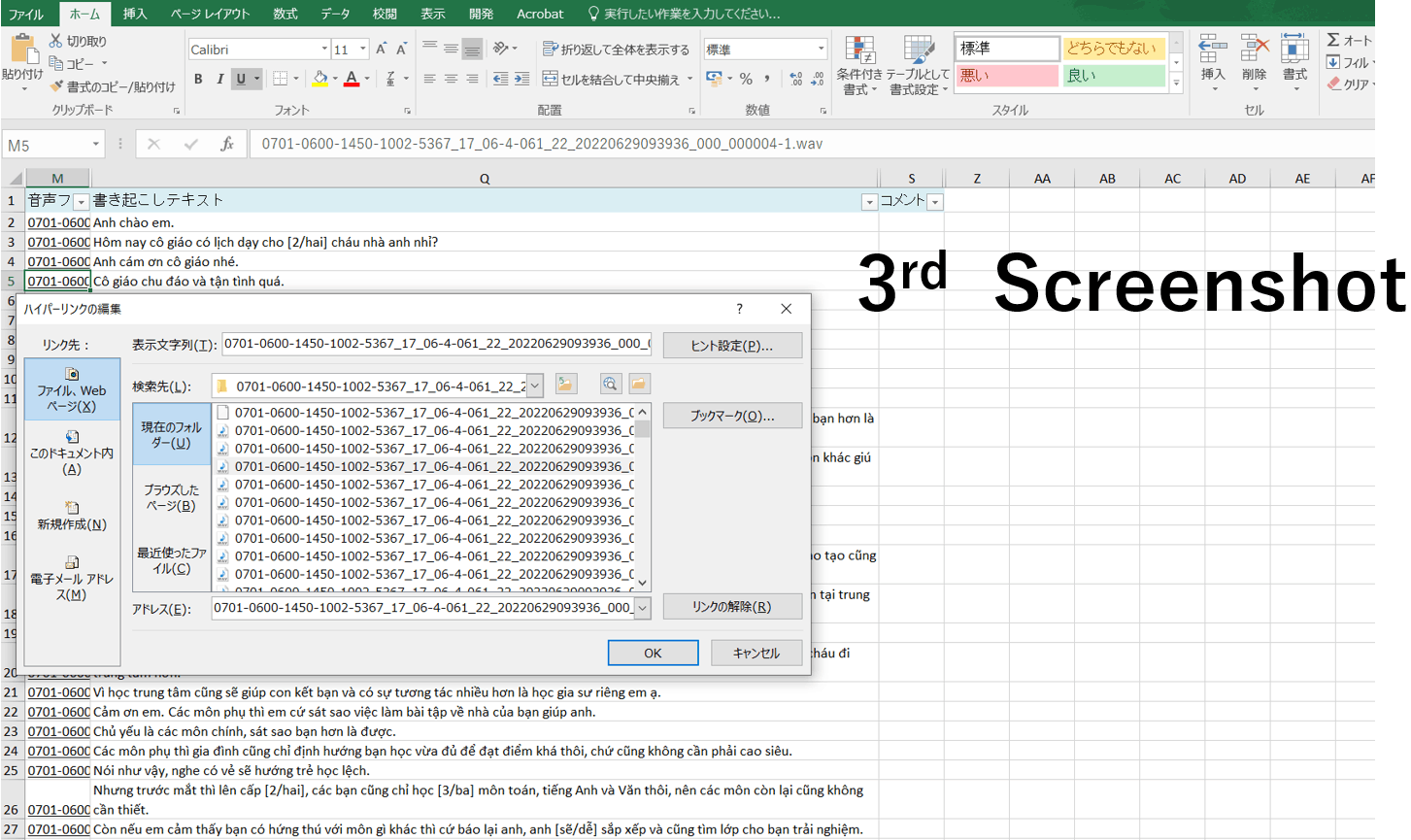Image resolution: width=1411 pixels, height=840 pixels.
Task: Increase font size with large A button
Action: coord(382,49)
